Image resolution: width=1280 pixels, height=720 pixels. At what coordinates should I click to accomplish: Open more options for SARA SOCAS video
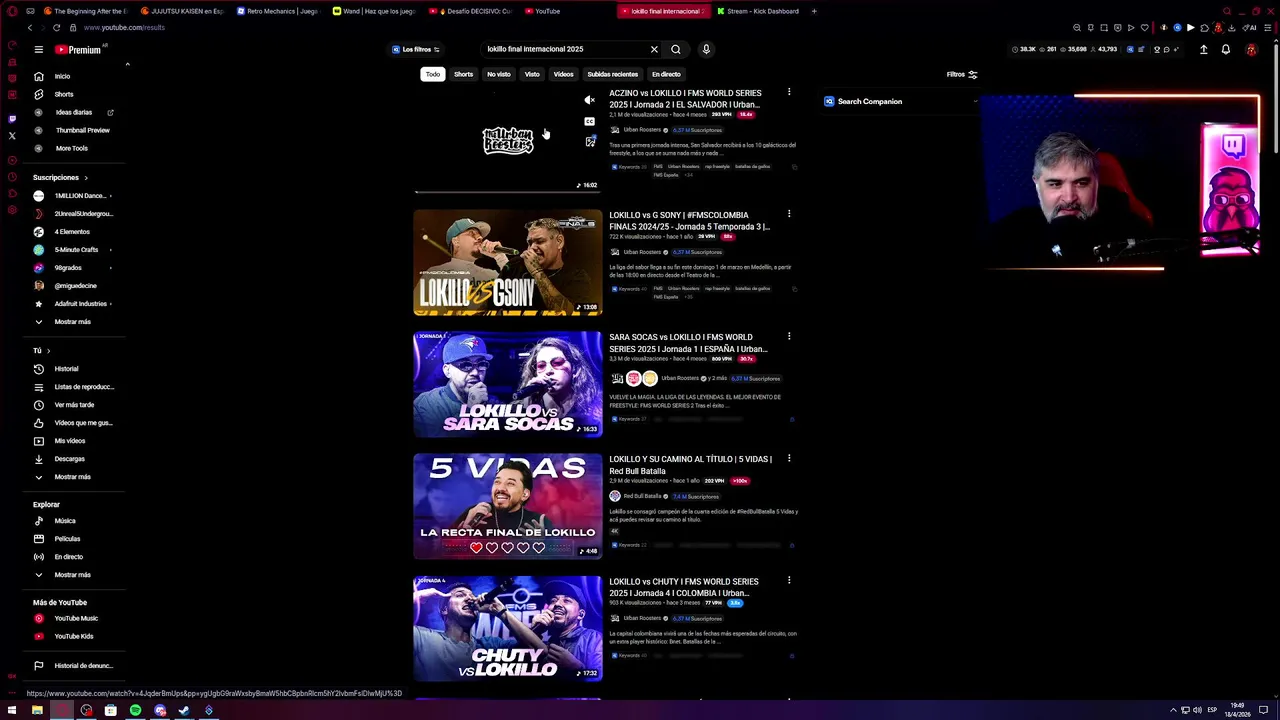coord(789,336)
